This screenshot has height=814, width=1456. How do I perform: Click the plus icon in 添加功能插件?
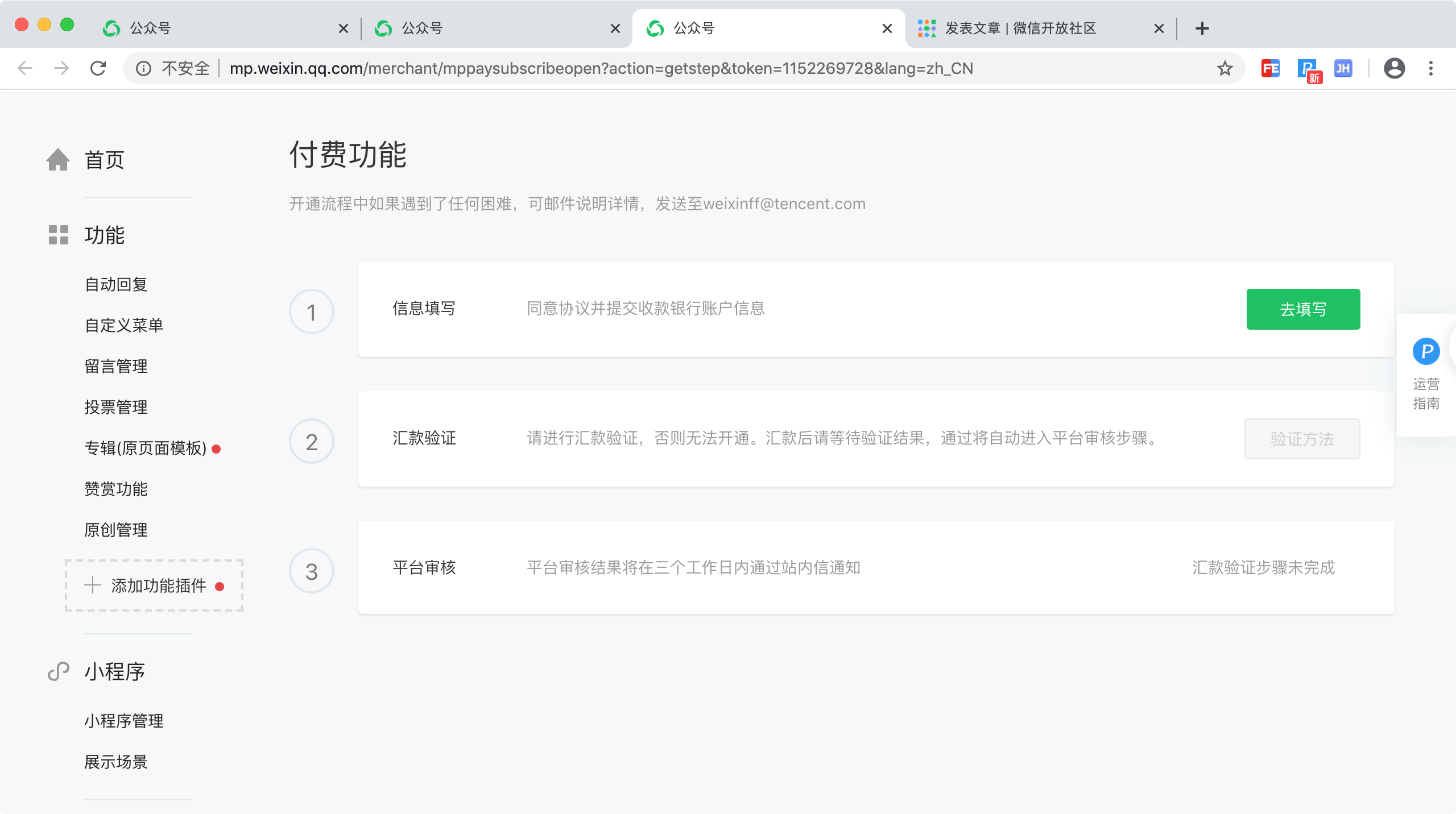pos(93,585)
